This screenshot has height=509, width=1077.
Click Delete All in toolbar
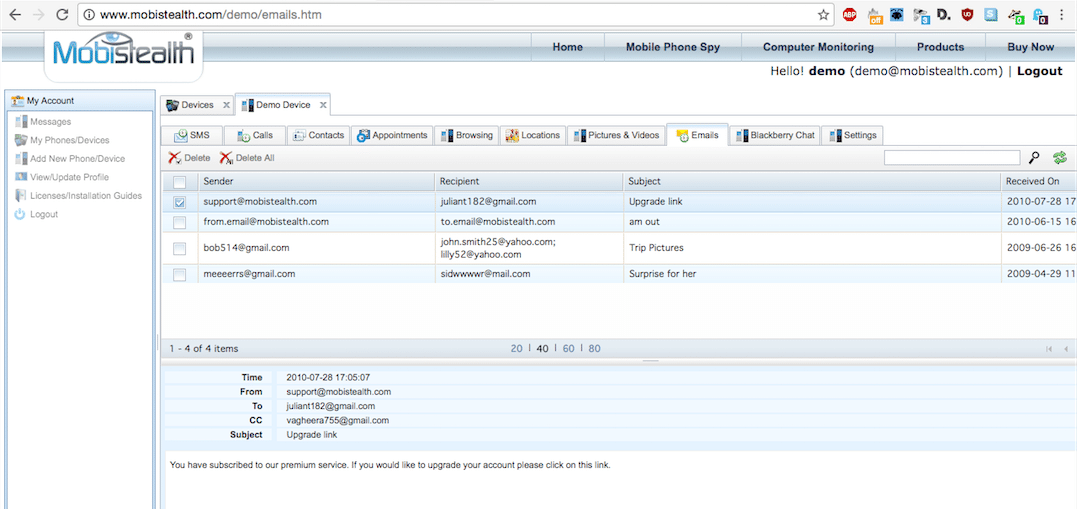coord(247,158)
